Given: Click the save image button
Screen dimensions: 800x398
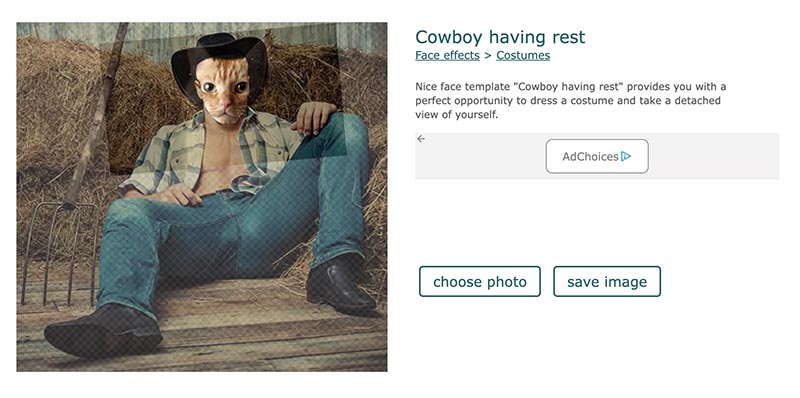Looking at the screenshot, I should coord(607,281).
